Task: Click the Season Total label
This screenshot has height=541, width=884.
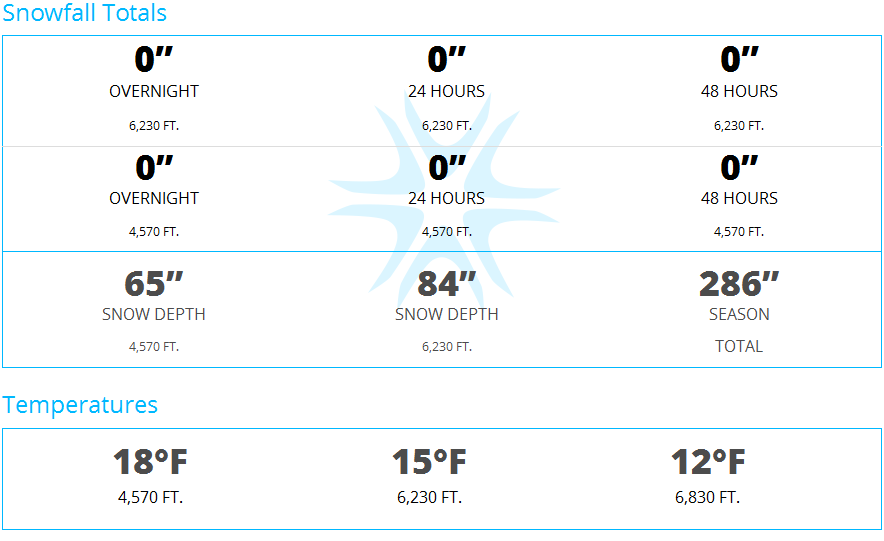Action: click(739, 330)
